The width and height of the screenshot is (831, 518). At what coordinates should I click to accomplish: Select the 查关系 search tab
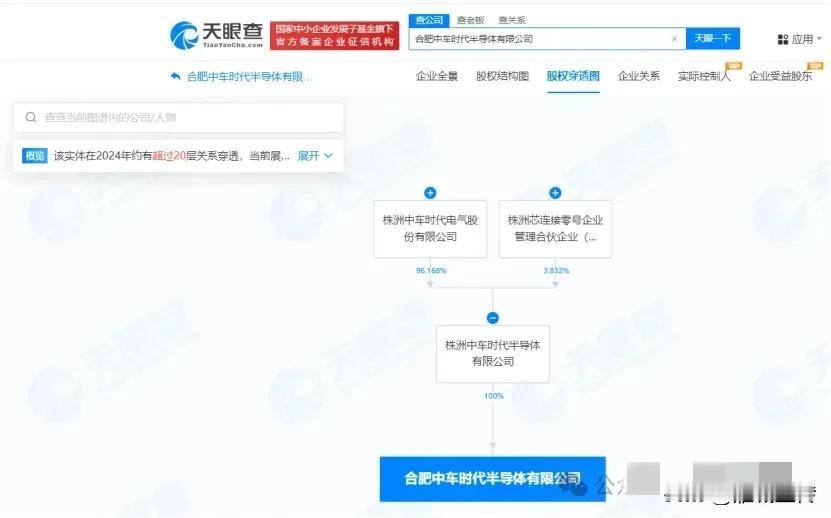511,20
